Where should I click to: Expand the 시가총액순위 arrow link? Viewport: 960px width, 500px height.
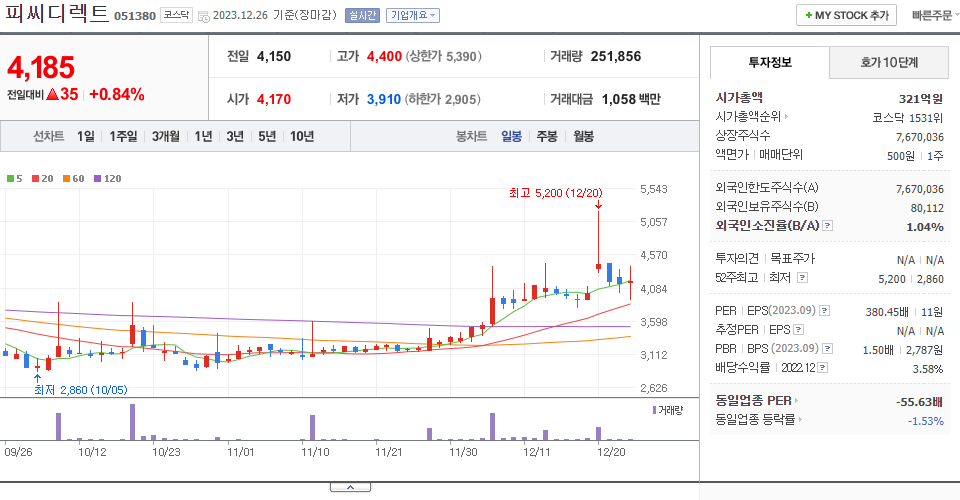point(786,116)
